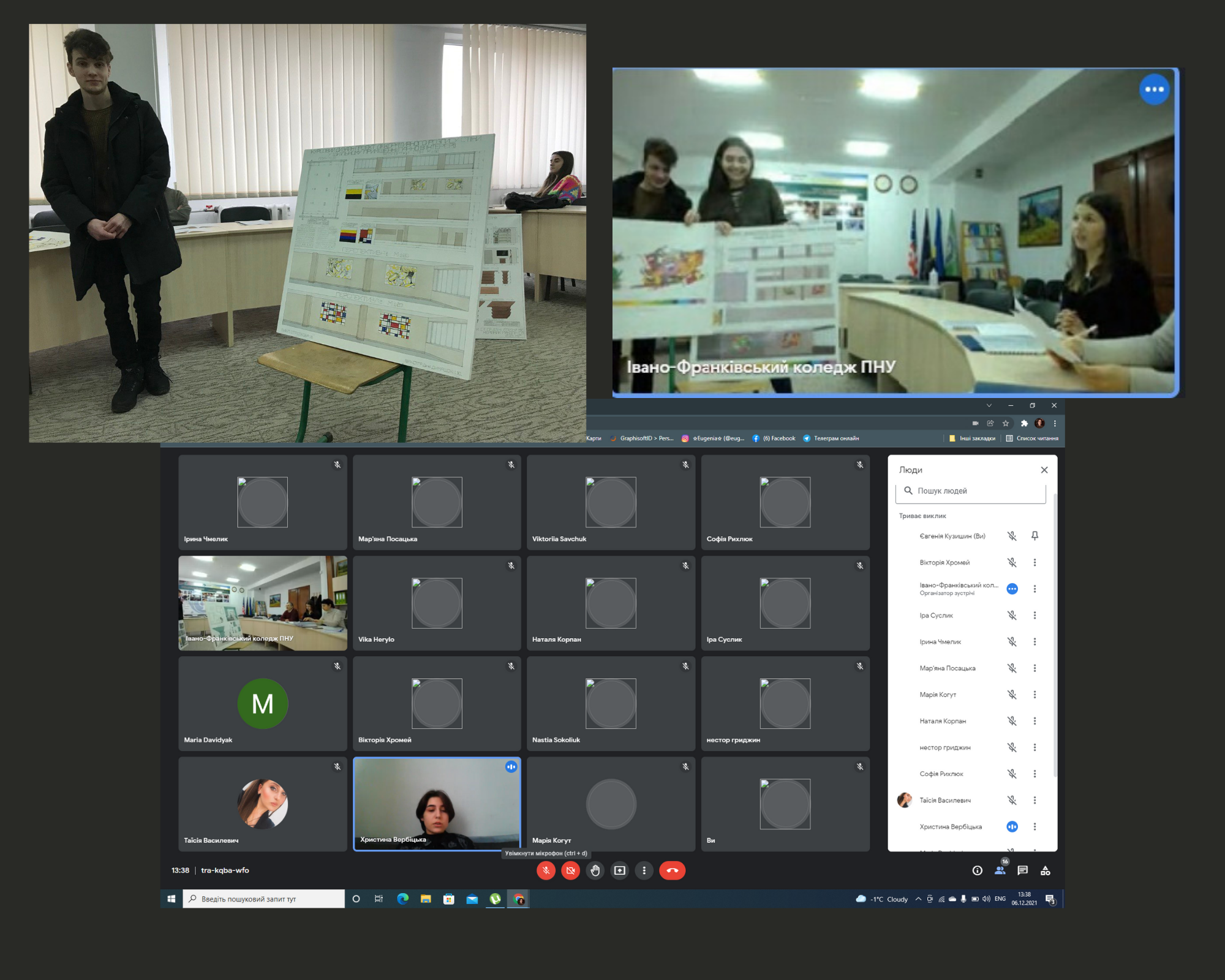This screenshot has height=980, width=1225.
Task: Open meeting details info icon
Action: click(978, 870)
